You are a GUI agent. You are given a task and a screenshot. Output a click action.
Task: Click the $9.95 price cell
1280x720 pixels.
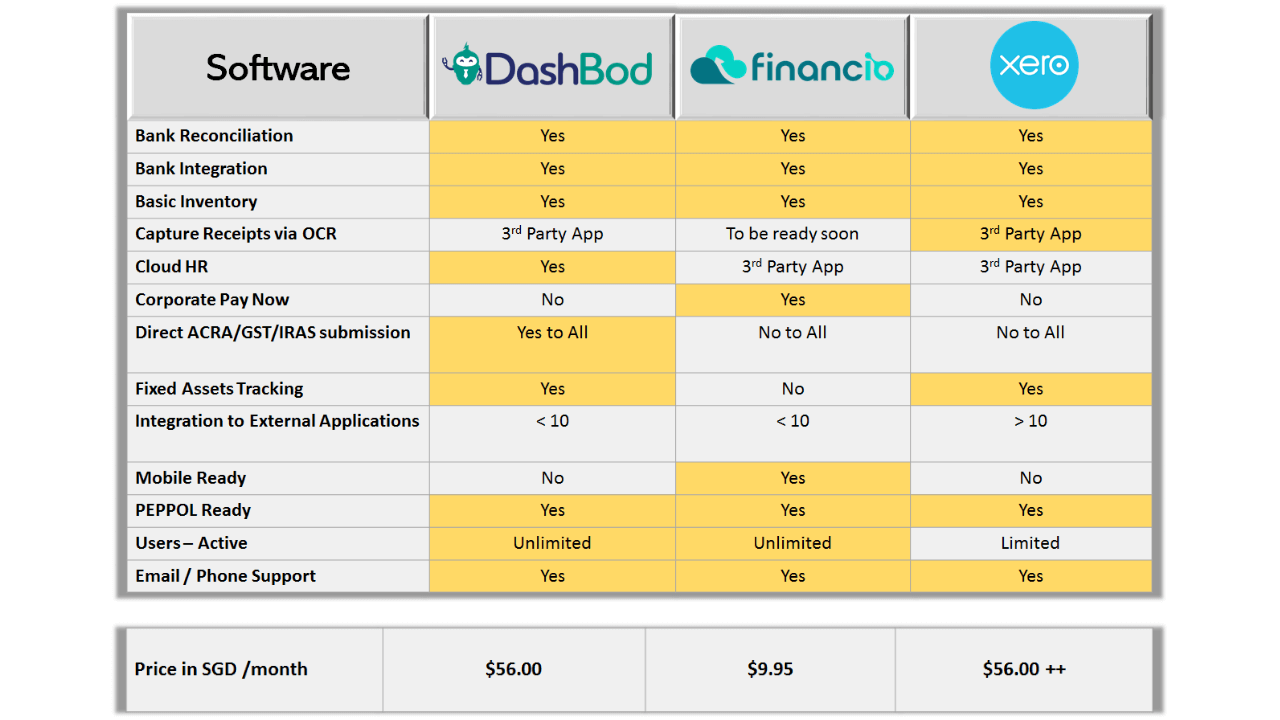click(x=770, y=669)
